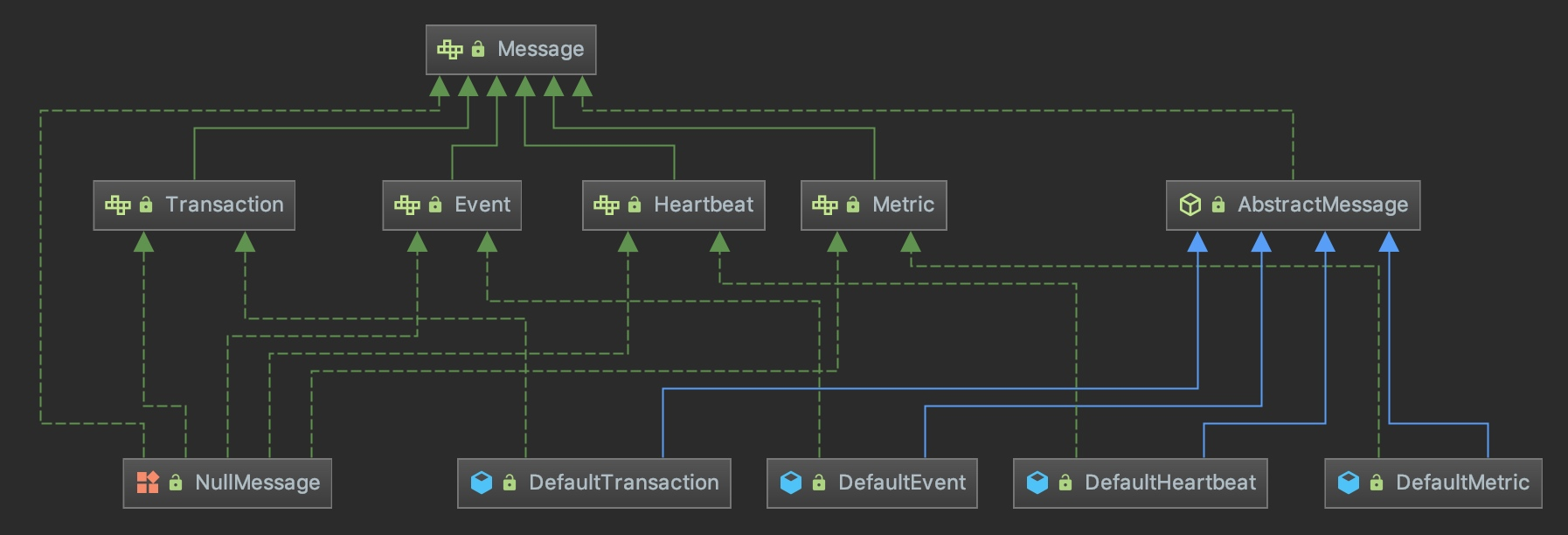
Task: Click the abstract class icon on AbstractMessage
Action: pos(1190,205)
